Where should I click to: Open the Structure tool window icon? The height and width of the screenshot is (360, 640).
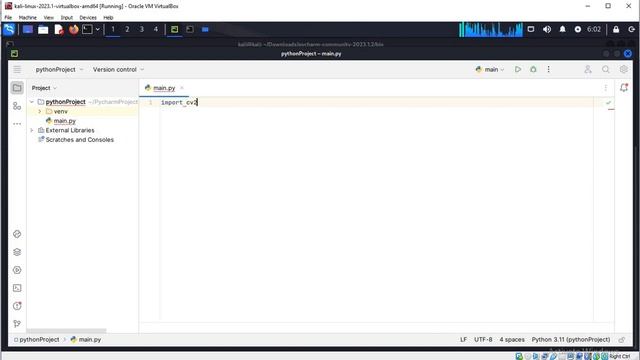coord(17,106)
